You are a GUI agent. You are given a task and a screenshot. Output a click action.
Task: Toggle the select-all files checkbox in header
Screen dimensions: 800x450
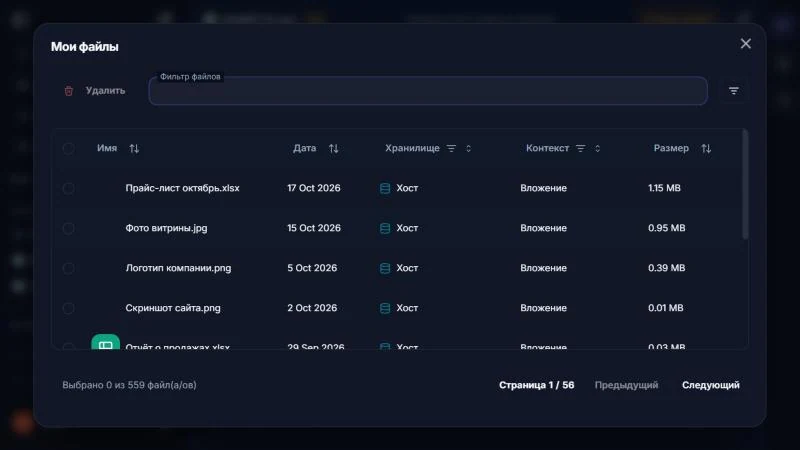coord(68,148)
